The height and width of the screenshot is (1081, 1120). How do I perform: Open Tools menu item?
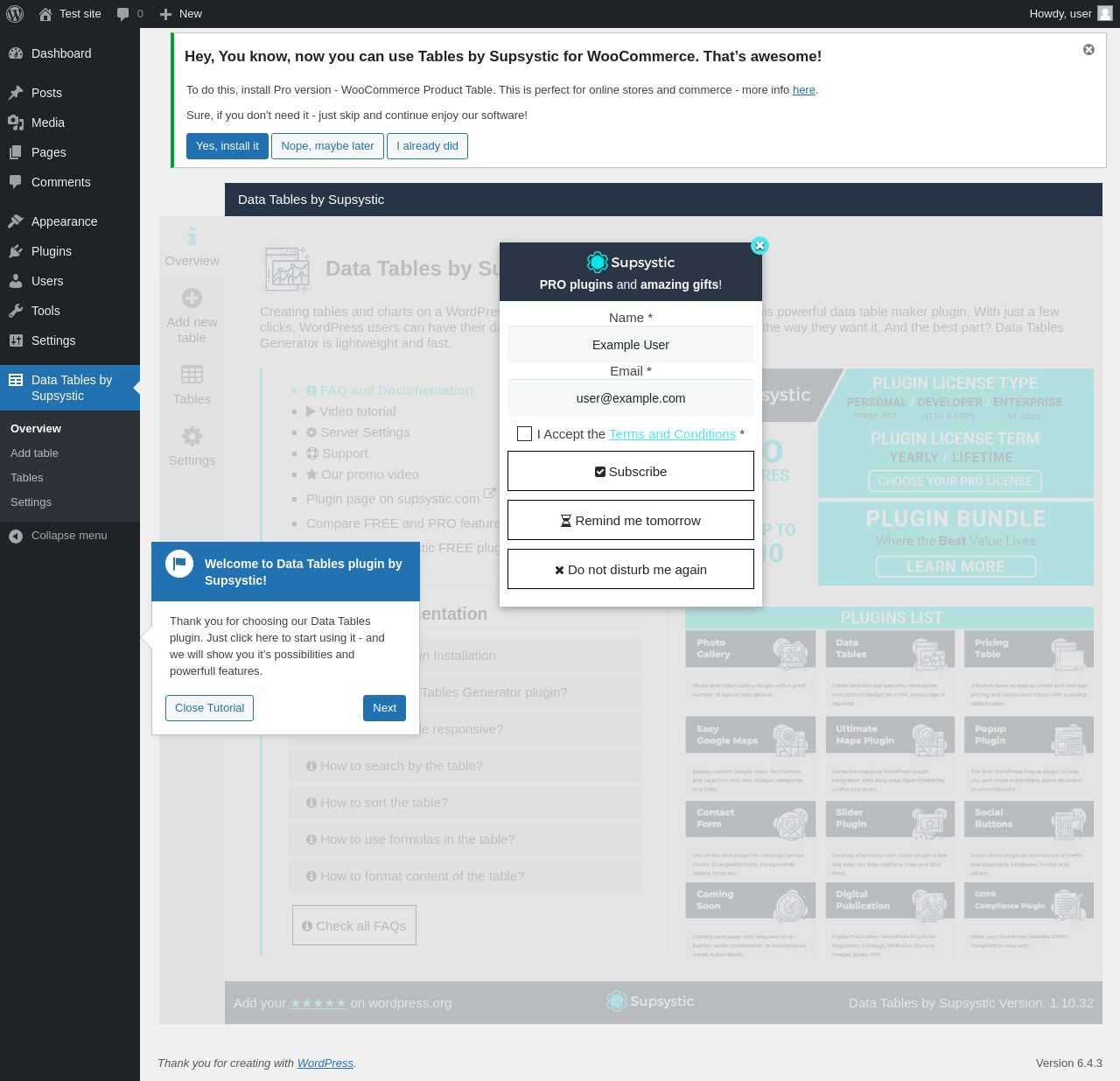click(x=70, y=311)
